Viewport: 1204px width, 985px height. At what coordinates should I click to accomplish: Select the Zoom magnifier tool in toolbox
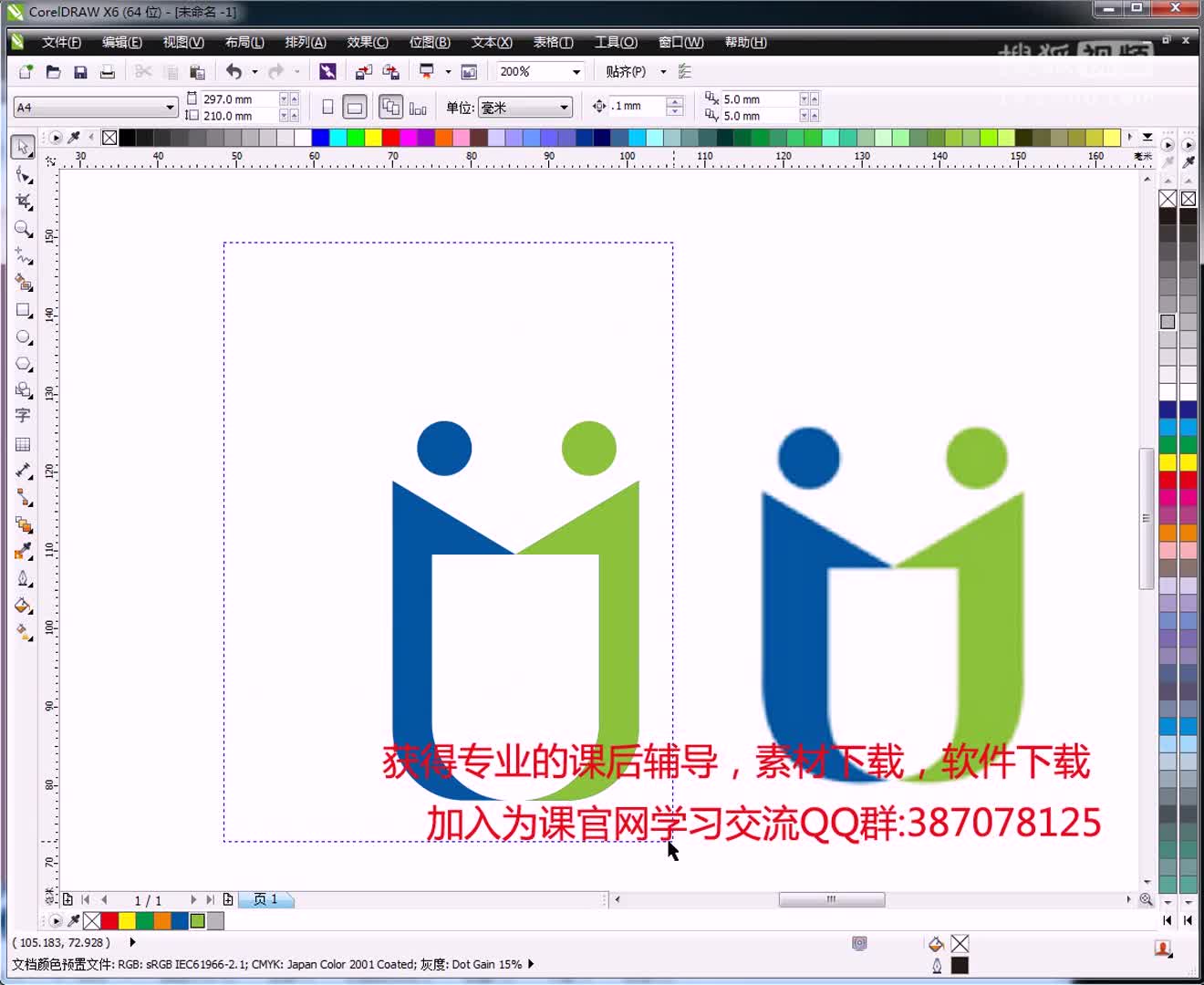[23, 229]
